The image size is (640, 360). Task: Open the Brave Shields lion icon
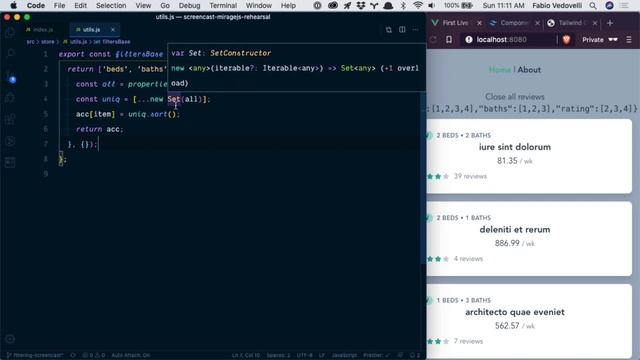(566, 40)
